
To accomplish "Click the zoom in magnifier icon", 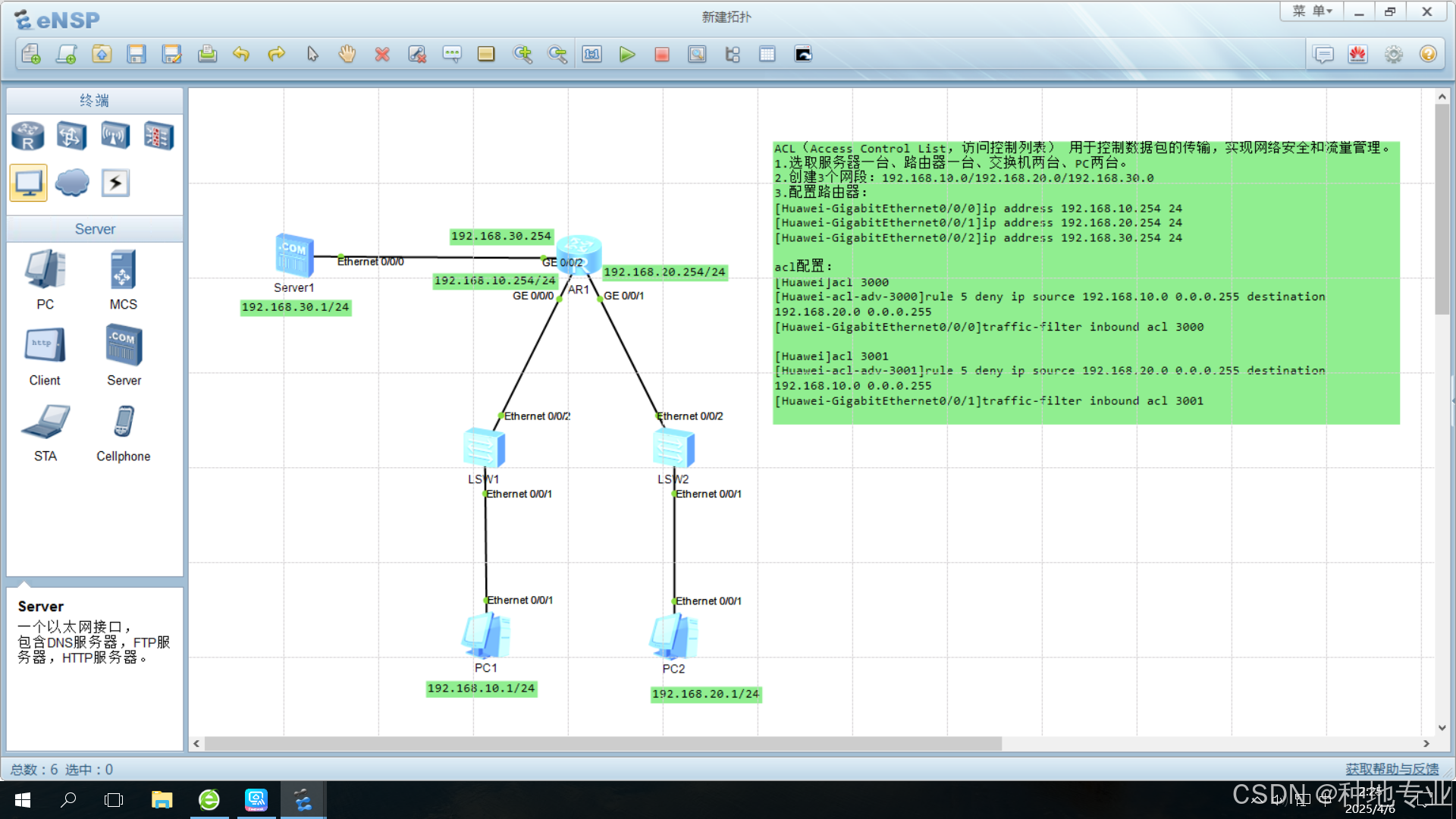I will 522,55.
